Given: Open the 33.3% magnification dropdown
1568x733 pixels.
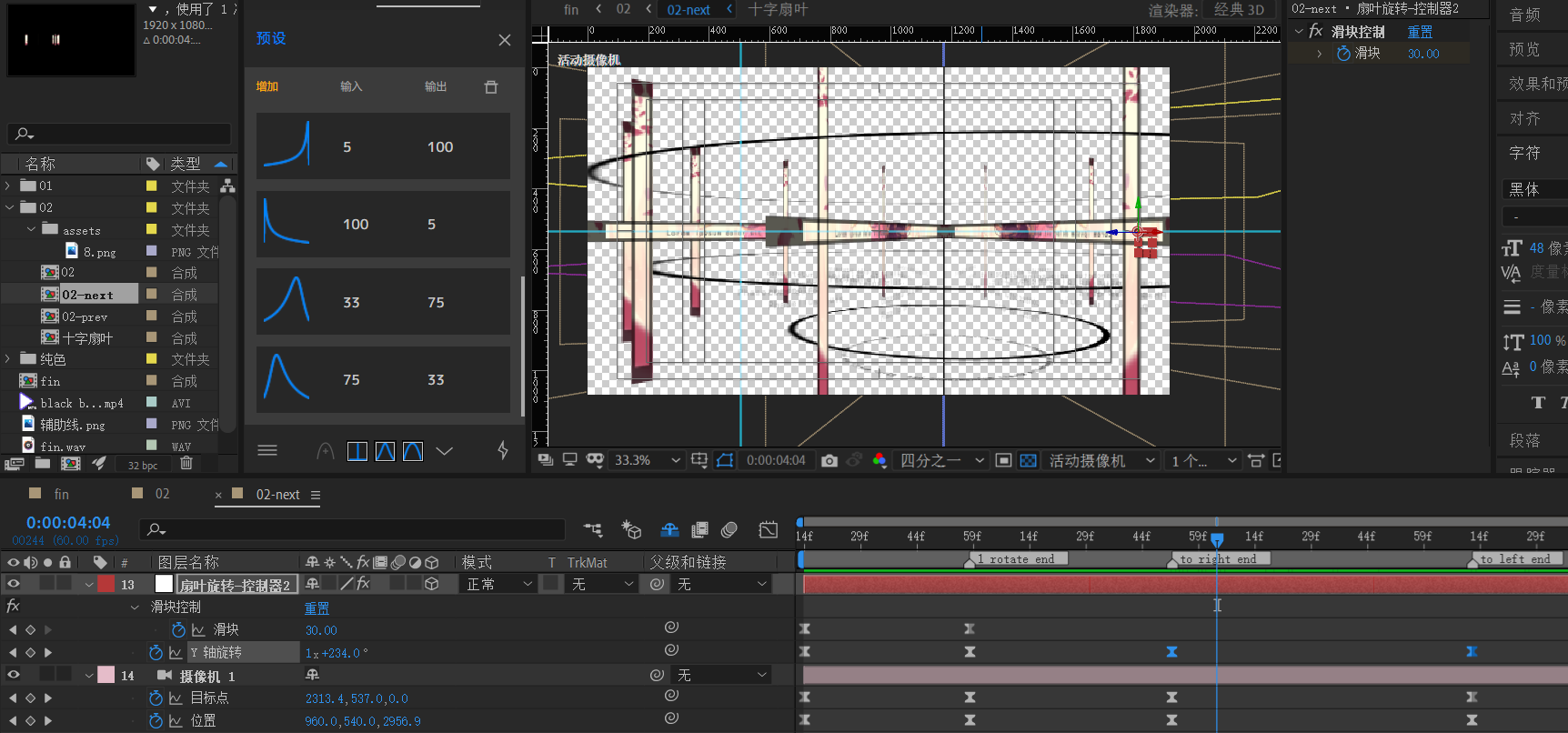Looking at the screenshot, I should [x=647, y=460].
